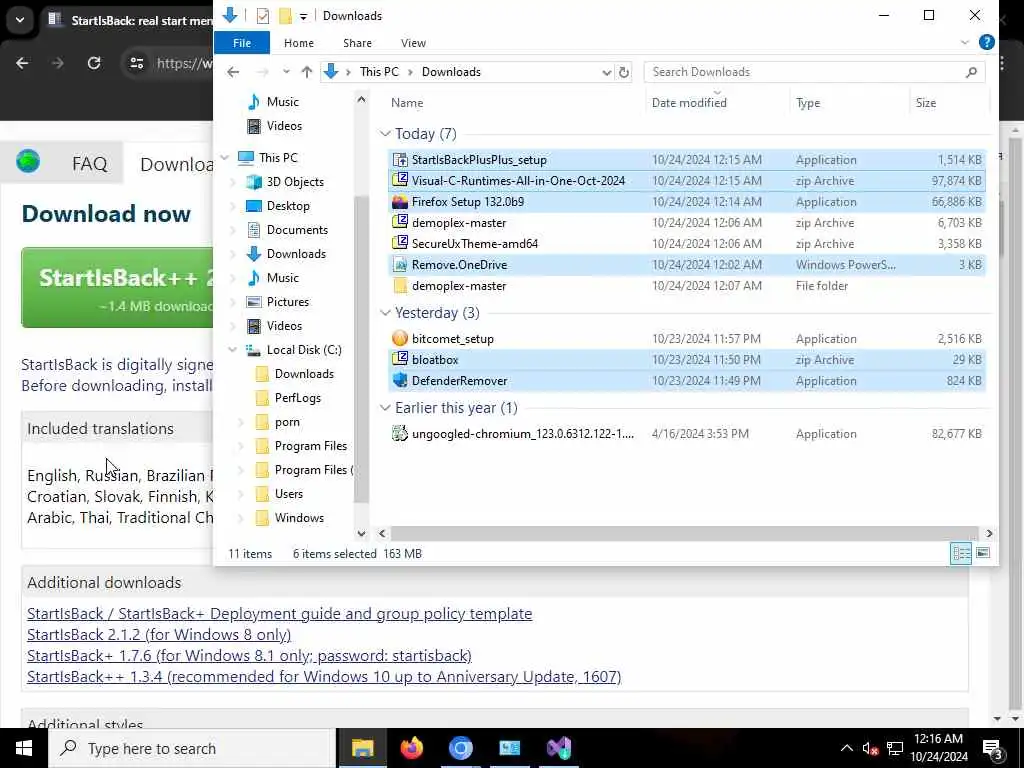
Task: Select the PerfLogs folder in tree
Action: pos(297,398)
